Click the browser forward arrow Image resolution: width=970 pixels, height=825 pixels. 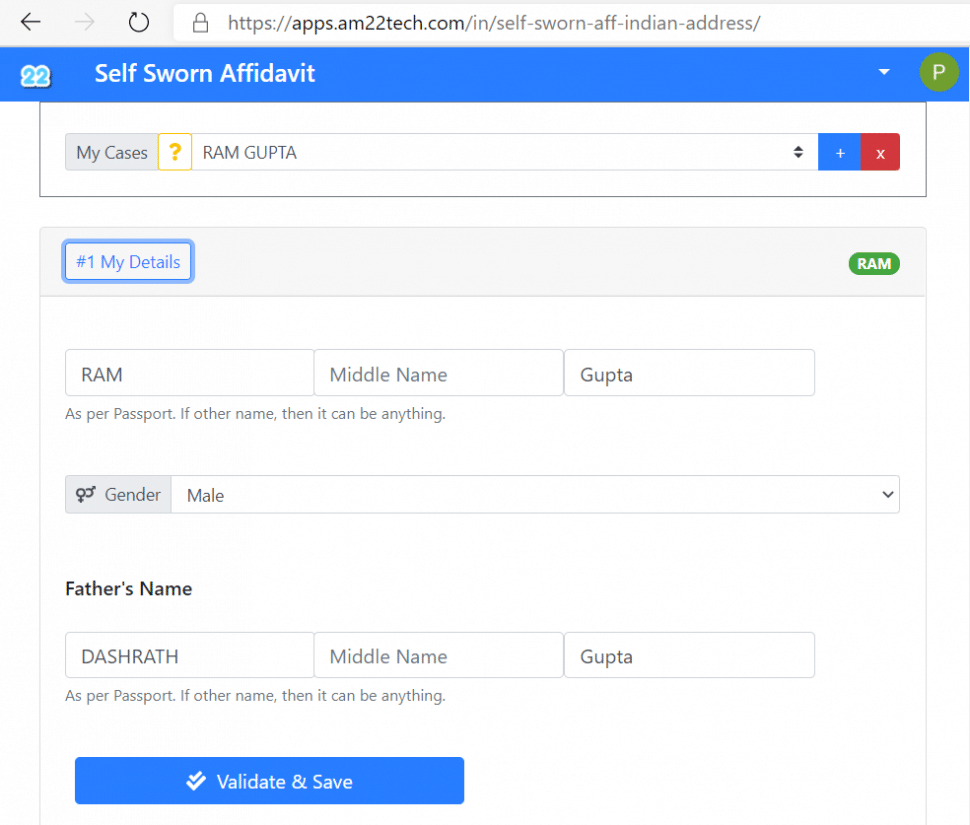click(x=86, y=22)
